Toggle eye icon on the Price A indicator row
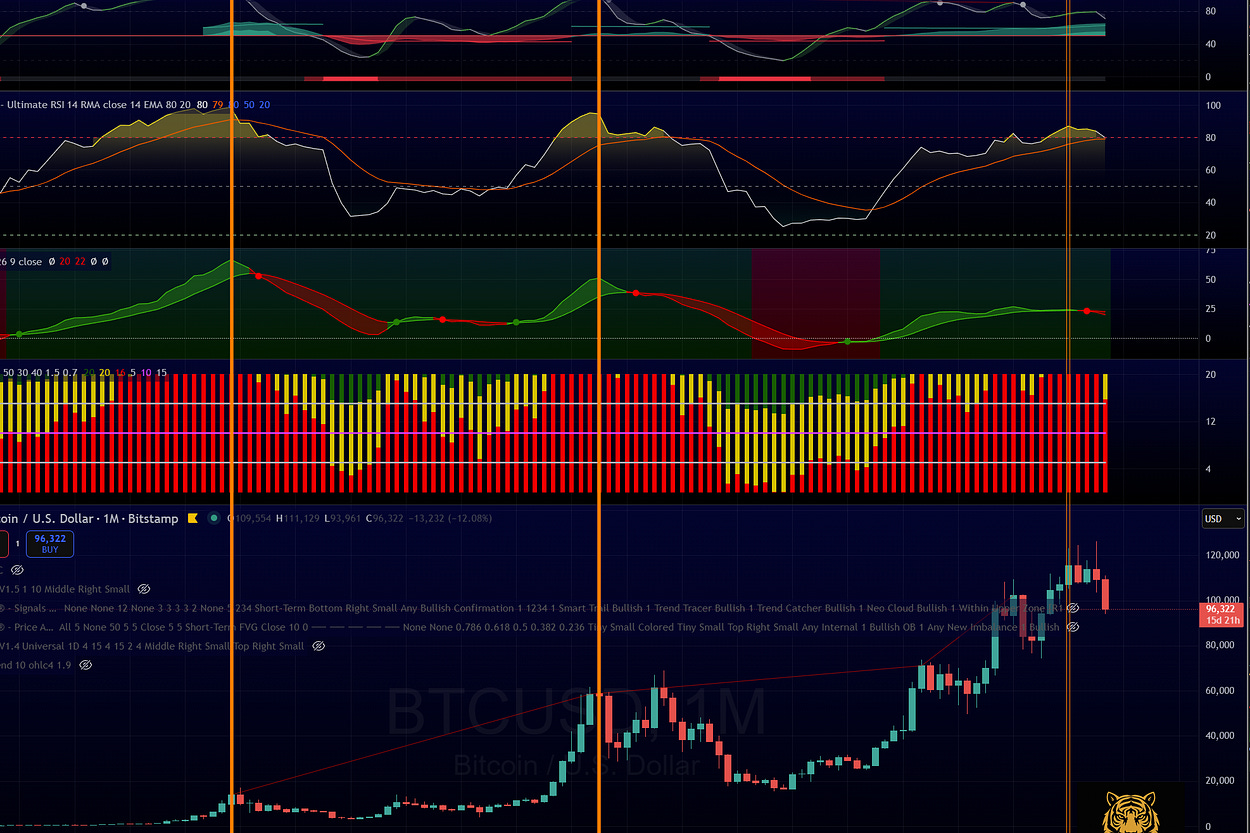The image size is (1250, 833). pyautogui.click(x=1072, y=627)
